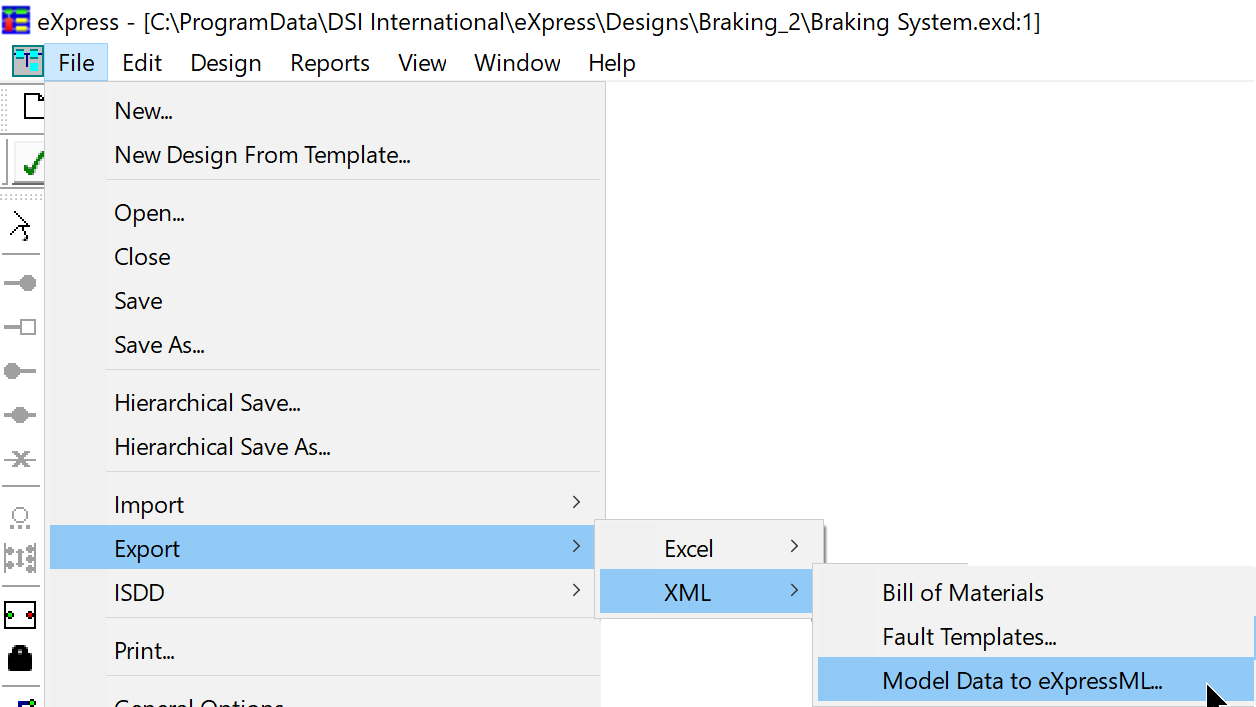Choose Hierarchical Save As option
1256x707 pixels.
click(222, 447)
